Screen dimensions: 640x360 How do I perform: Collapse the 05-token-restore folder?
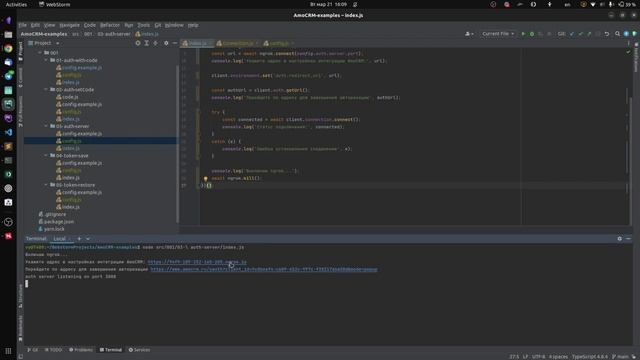tap(46, 185)
